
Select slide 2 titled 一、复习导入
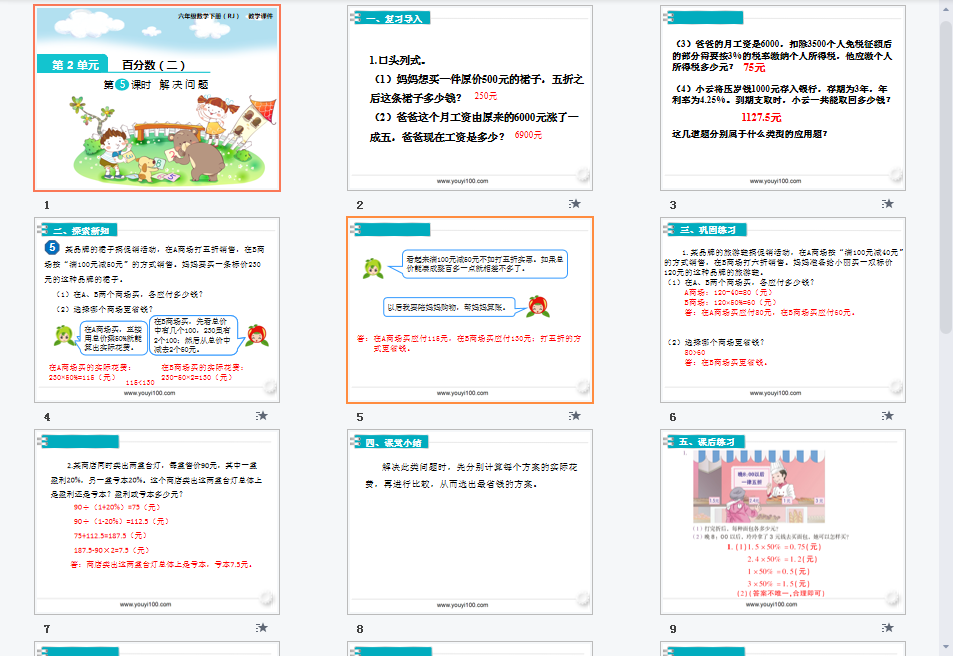pyautogui.click(x=470, y=98)
